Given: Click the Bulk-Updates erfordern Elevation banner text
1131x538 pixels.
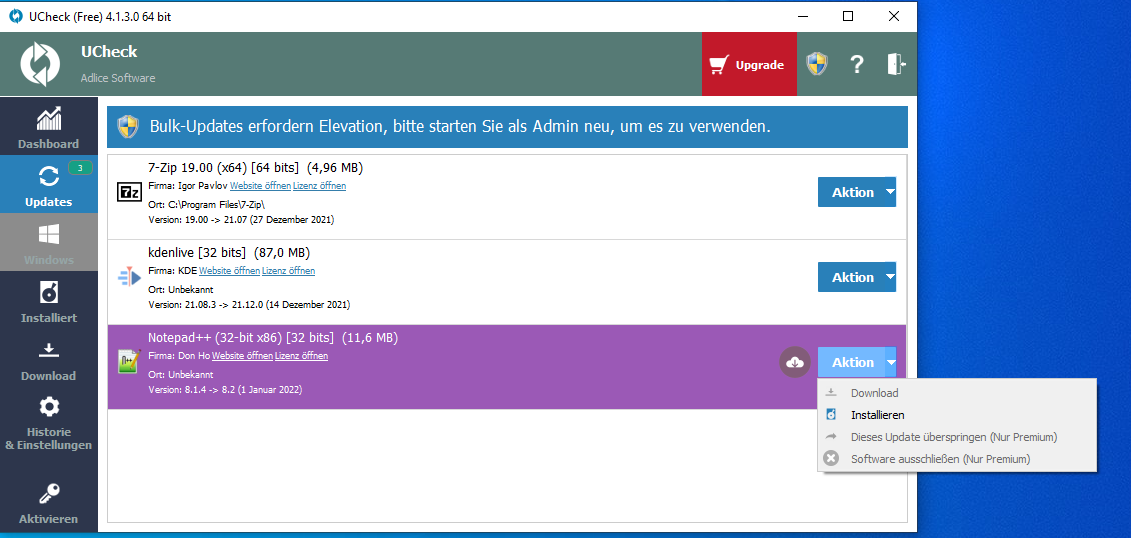Looking at the screenshot, I should tap(460, 127).
